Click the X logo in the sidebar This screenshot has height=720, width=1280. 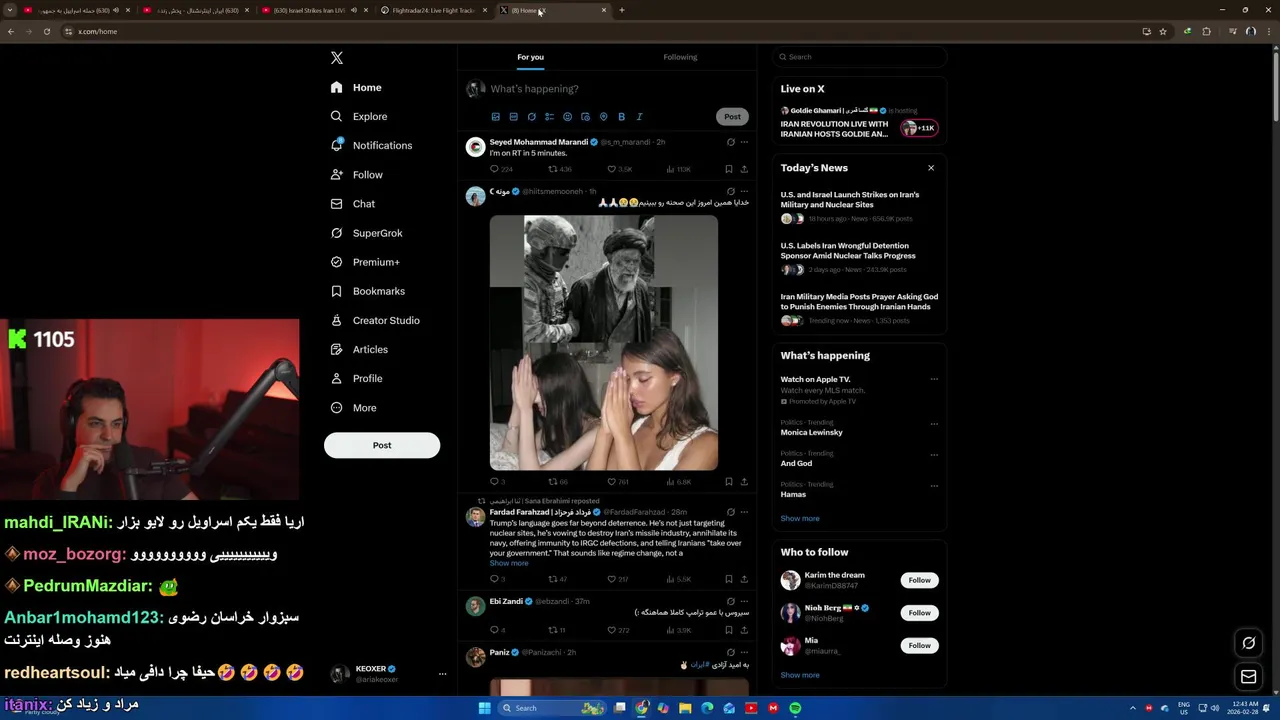click(337, 58)
